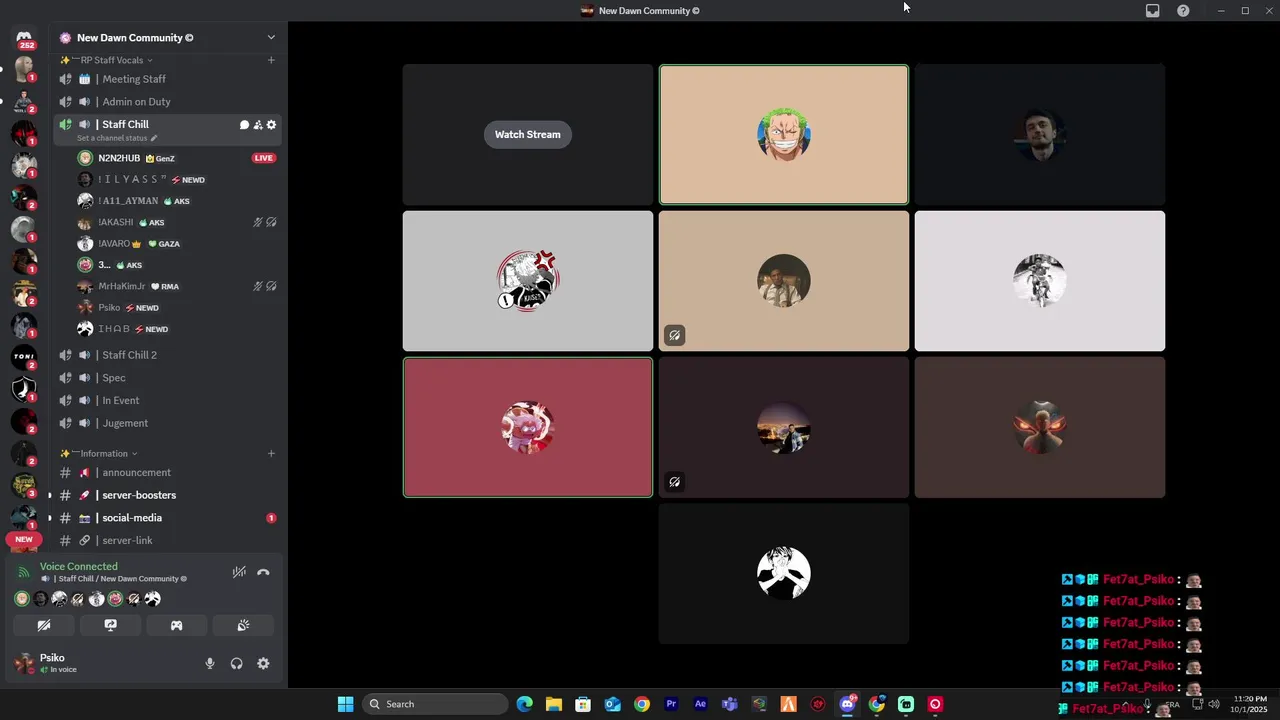Screen dimensions: 1280x720
Task: Click the LIVE badge next to N2N2HUB
Action: click(264, 158)
